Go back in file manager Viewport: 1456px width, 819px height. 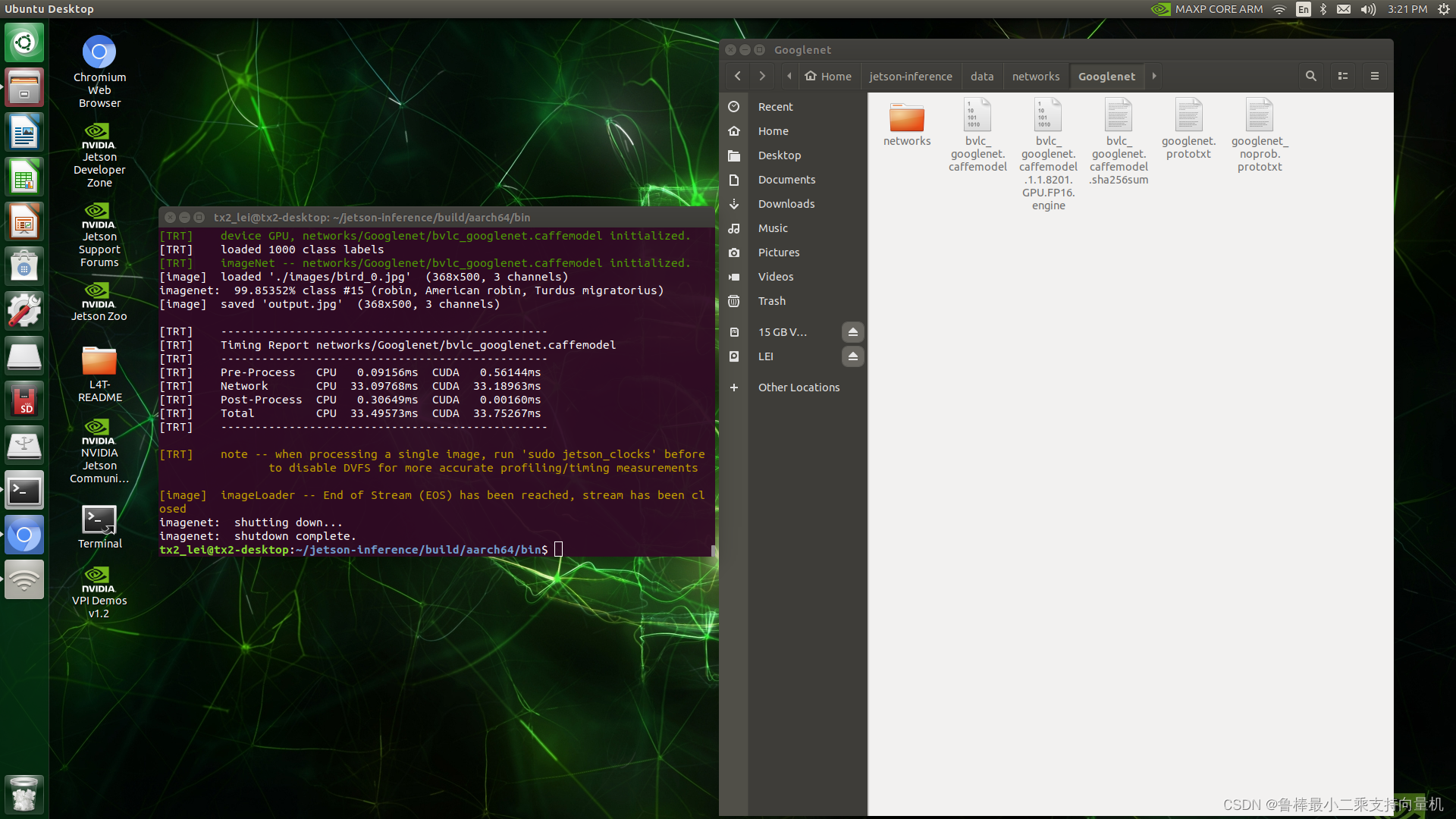coord(737,76)
